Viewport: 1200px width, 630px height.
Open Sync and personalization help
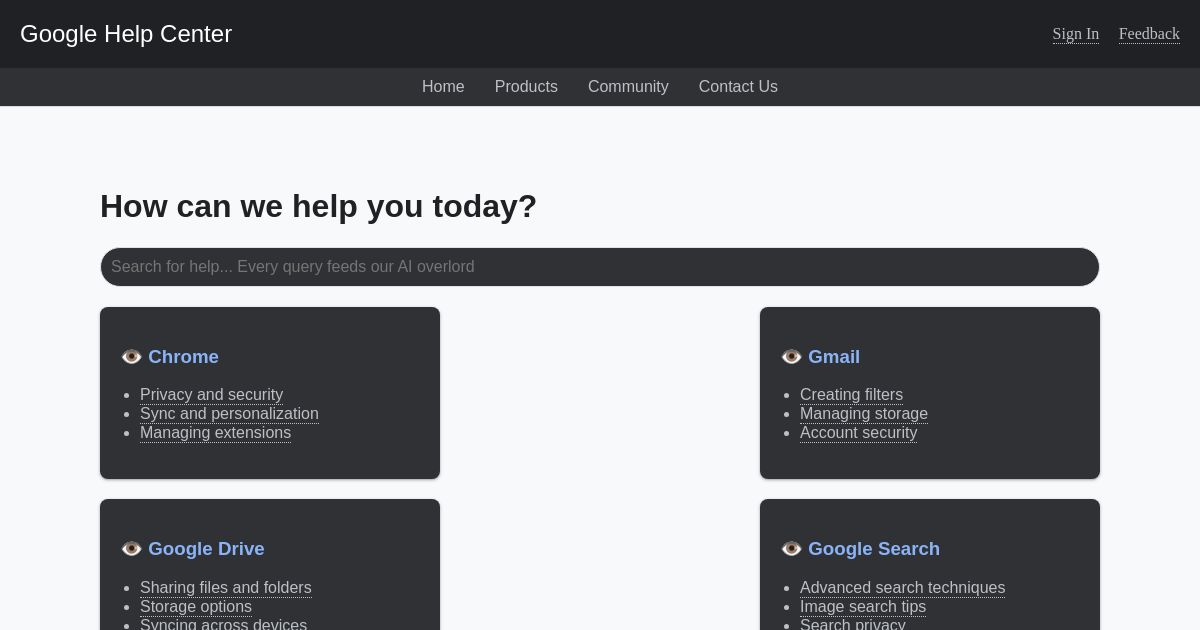tap(229, 413)
